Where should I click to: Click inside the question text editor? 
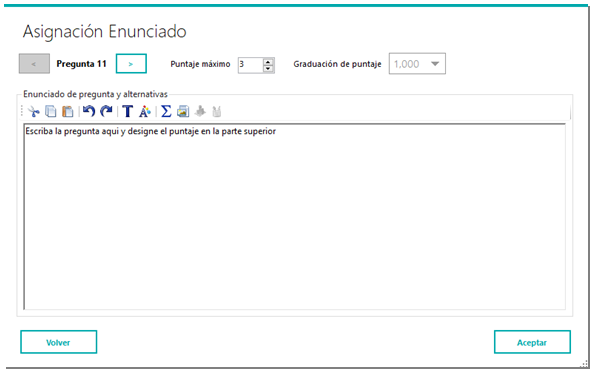pos(295,217)
